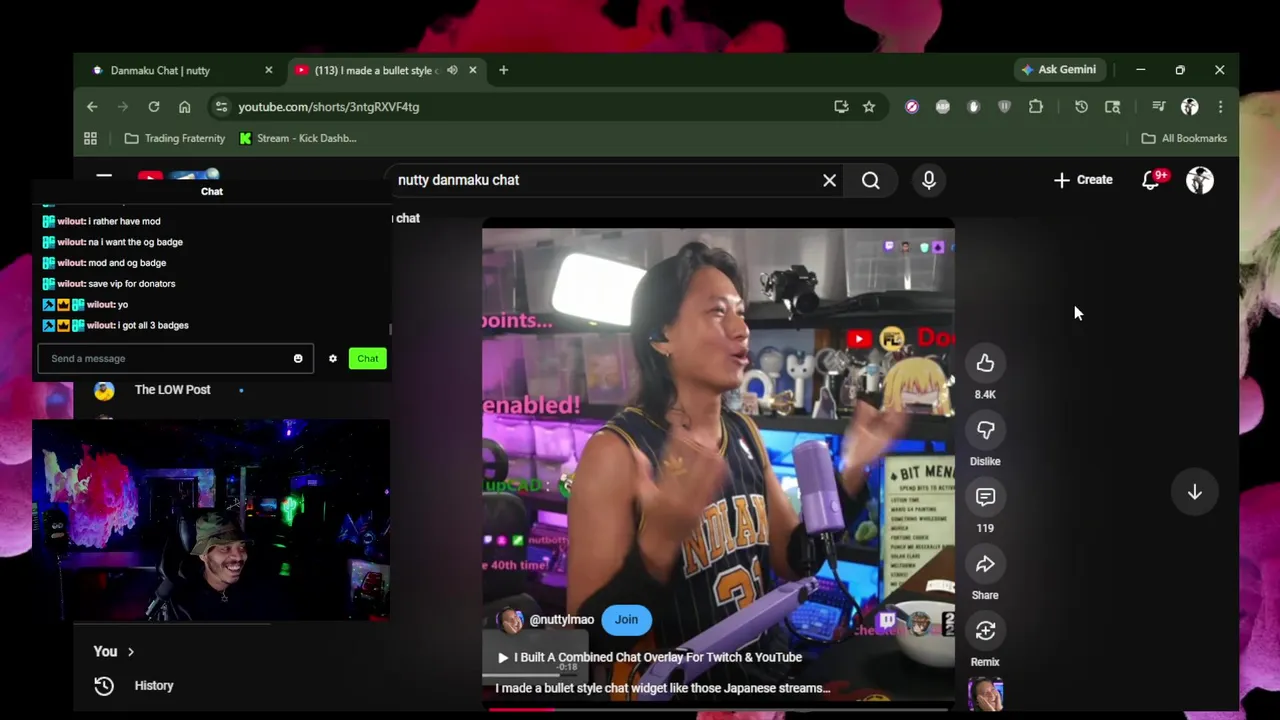Screen dimensions: 1280x720
Task: Open @nuttylmao channel
Action: pos(561,620)
